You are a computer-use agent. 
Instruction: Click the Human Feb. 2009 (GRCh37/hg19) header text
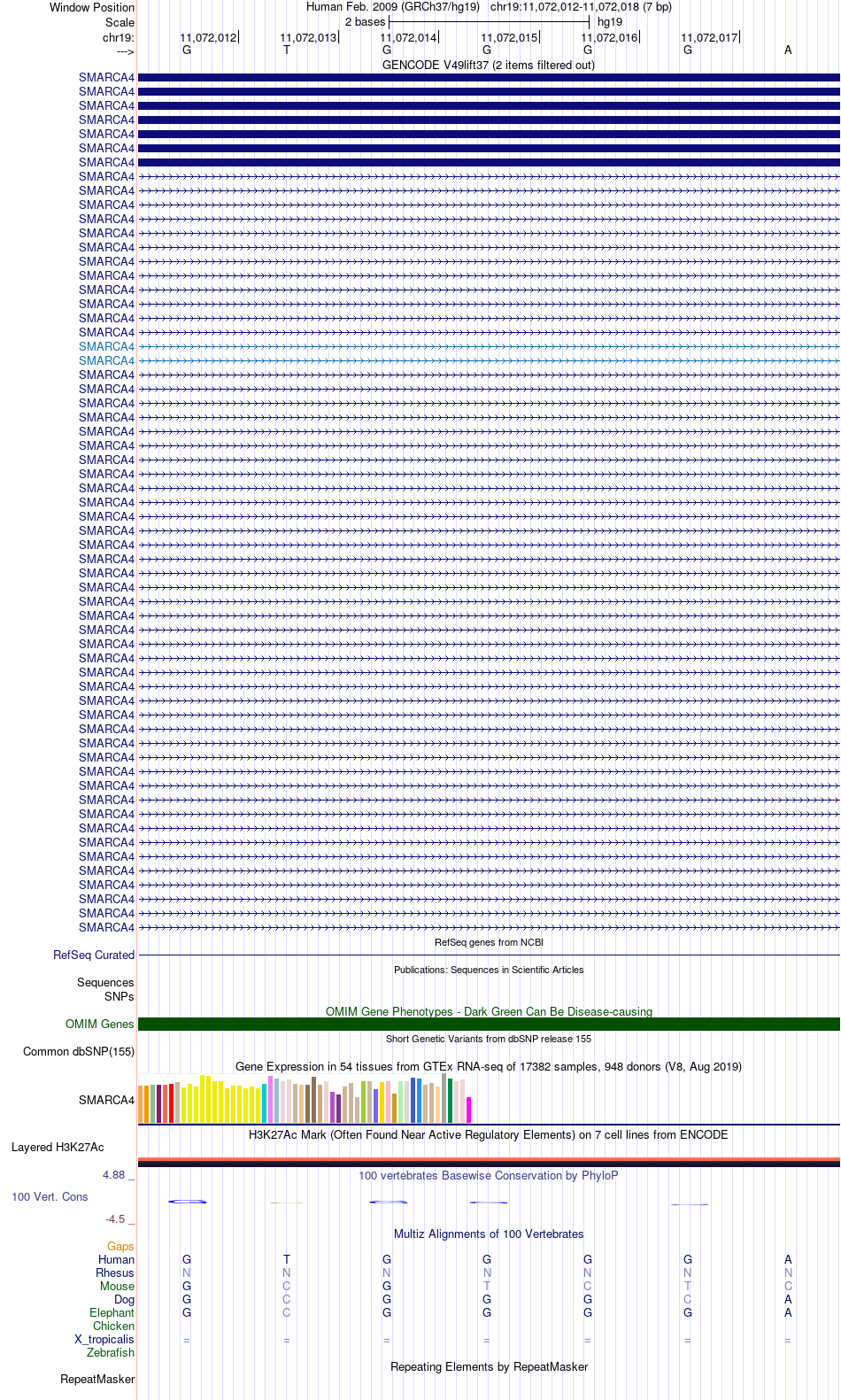tap(393, 7)
